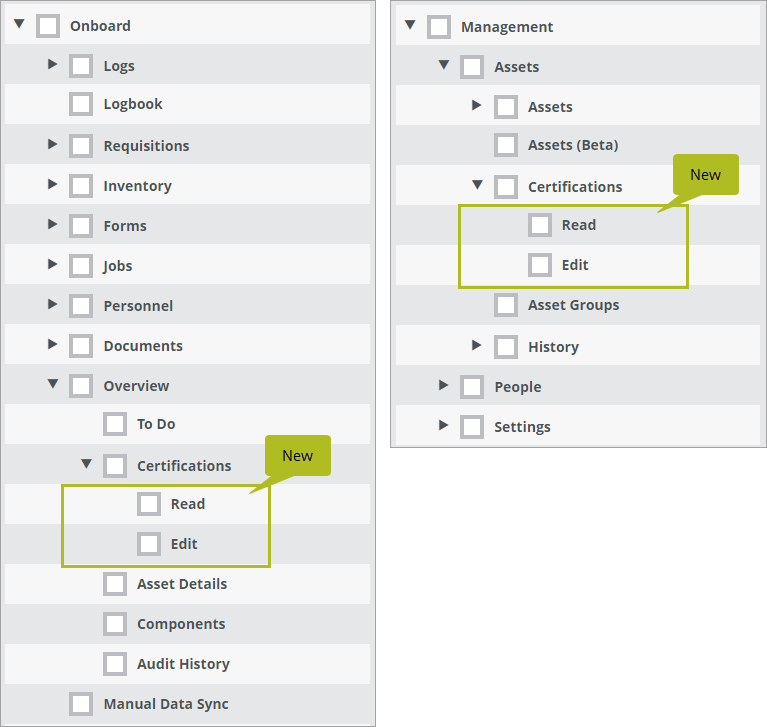Check the Logbook checkbox

point(81,104)
